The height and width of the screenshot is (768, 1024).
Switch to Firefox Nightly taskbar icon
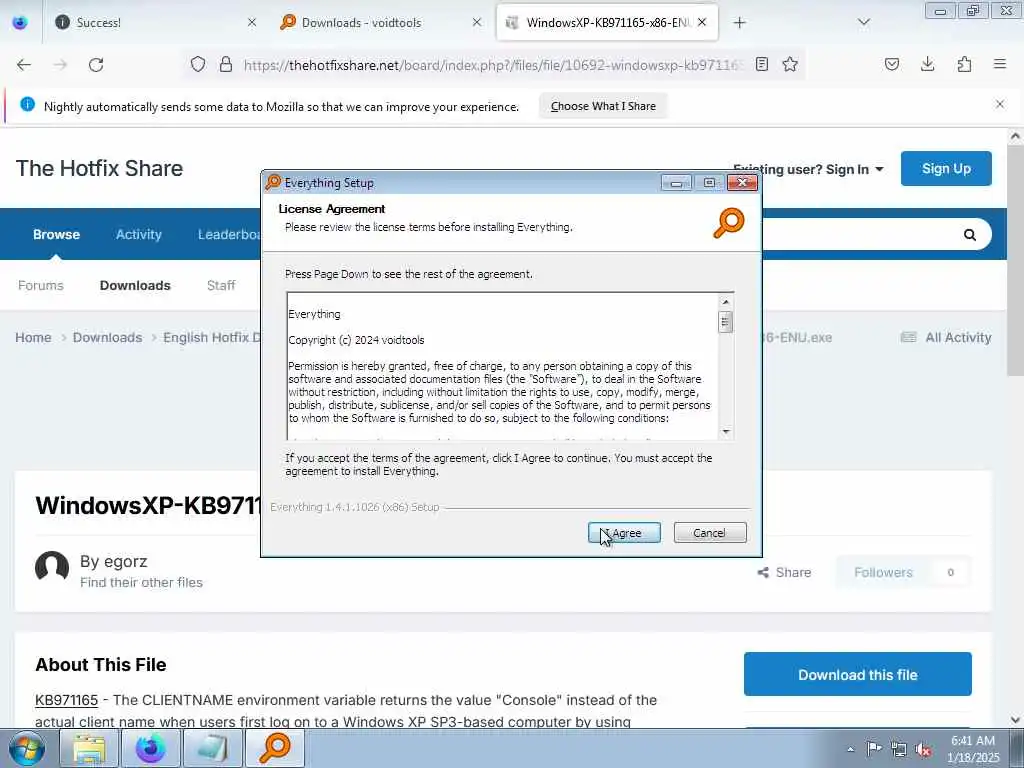pos(151,749)
